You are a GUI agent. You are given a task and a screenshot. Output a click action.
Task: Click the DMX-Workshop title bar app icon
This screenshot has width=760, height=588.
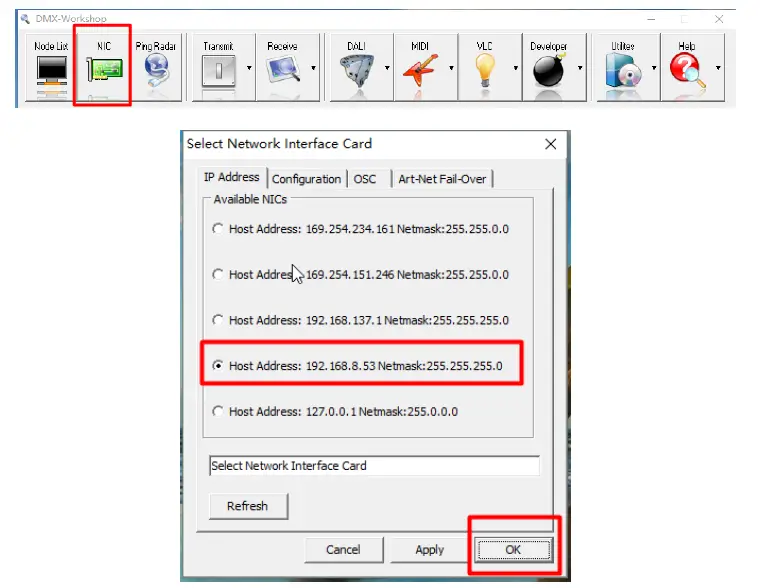[25, 19]
